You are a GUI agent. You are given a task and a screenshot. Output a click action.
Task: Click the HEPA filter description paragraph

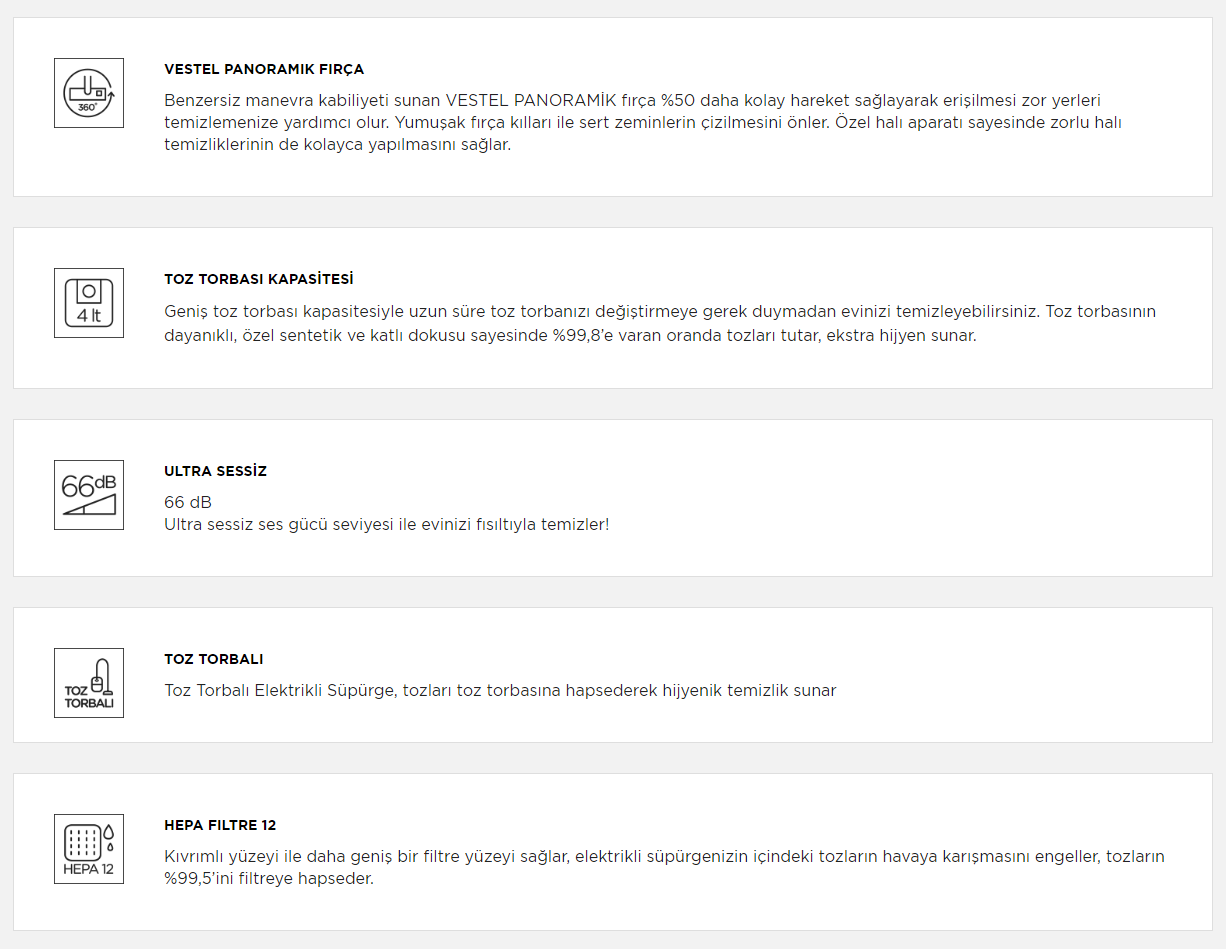pos(664,867)
